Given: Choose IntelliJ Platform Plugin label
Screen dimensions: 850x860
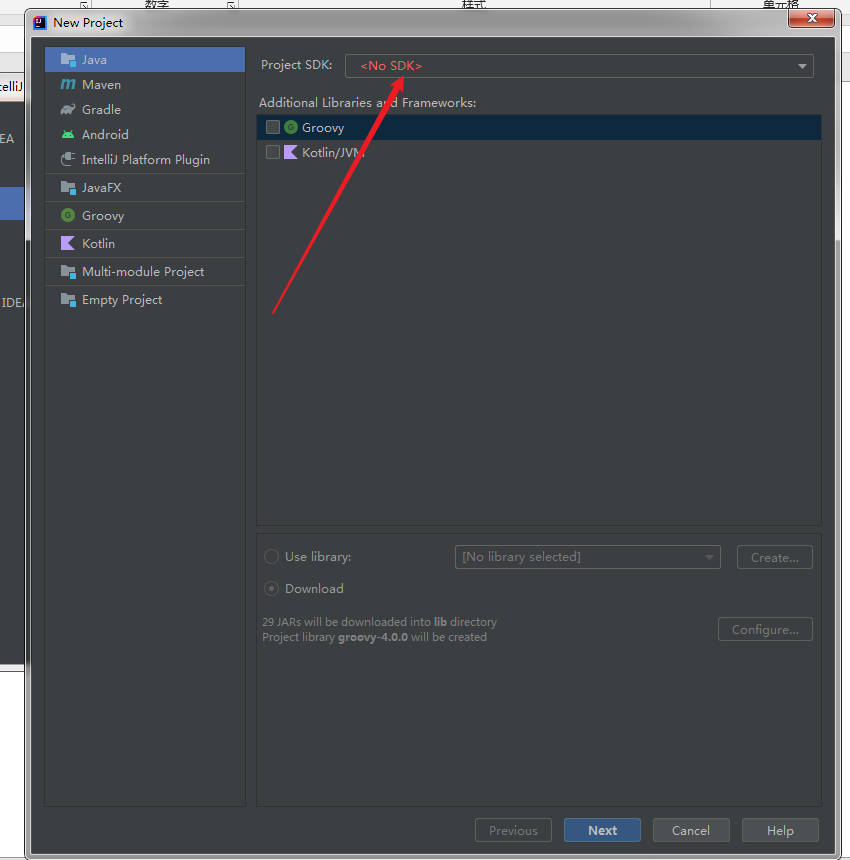Looking at the screenshot, I should 146,160.
